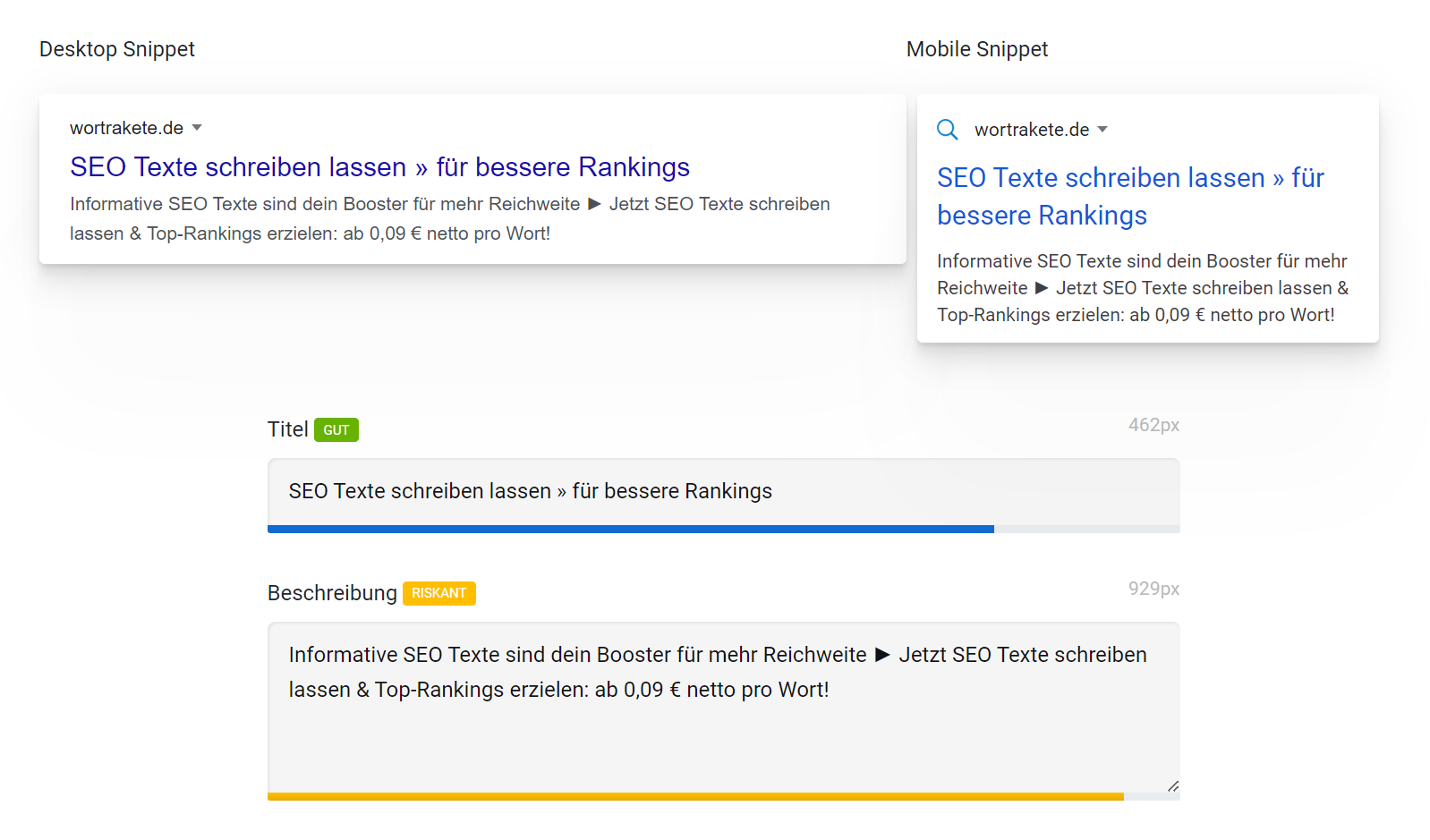The image size is (1430, 840).
Task: Click the Titel label
Action: [x=287, y=429]
